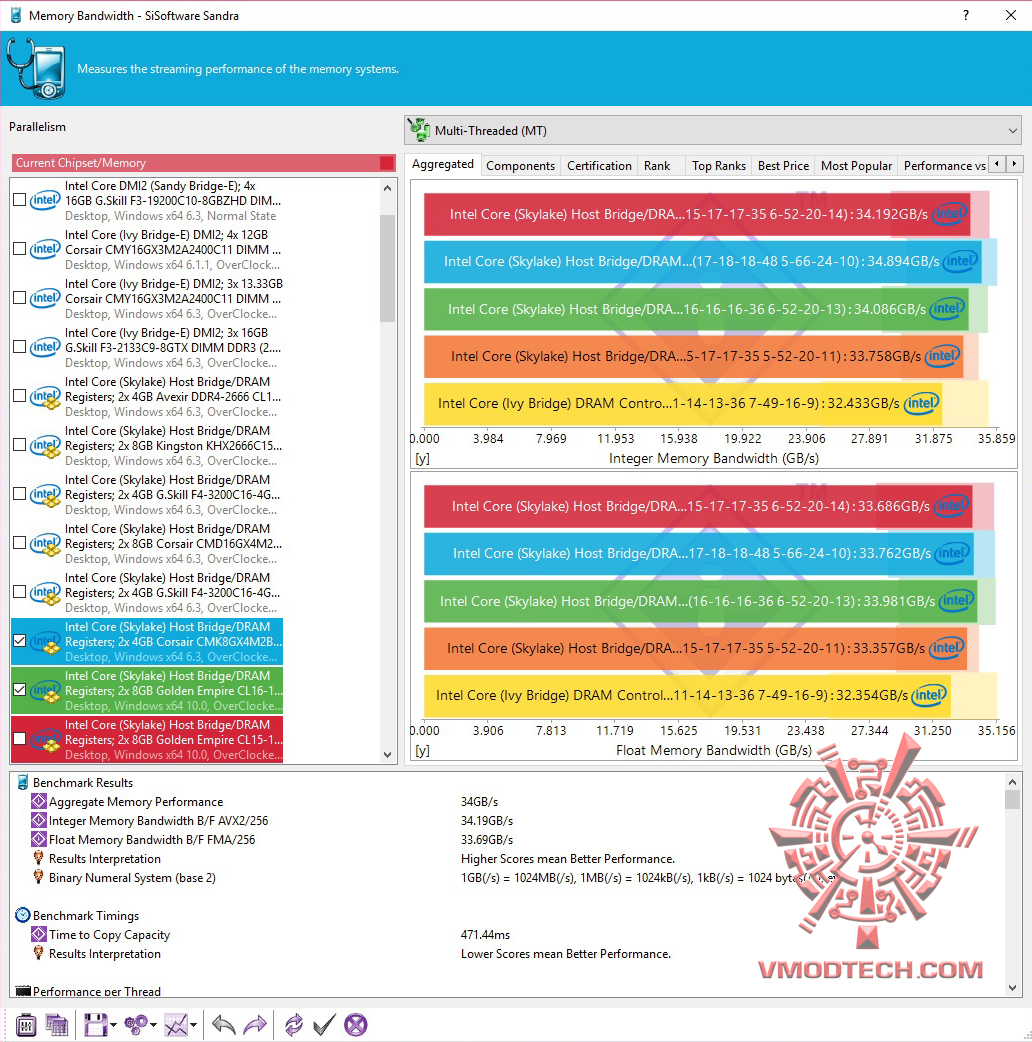Screen dimensions: 1032x1042
Task: Check the Skylake 2x 4GB Avexir DDR4-2666 entry
Action: [20, 396]
